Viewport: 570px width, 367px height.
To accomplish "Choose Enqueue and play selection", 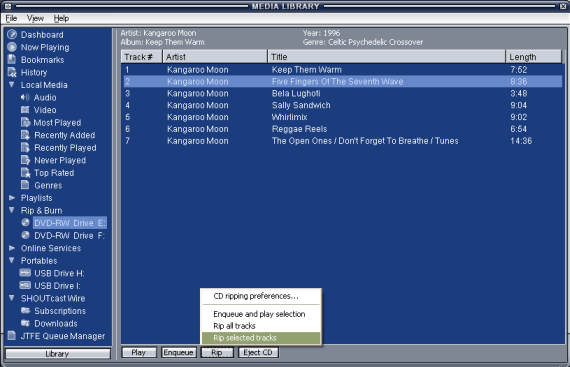I will pyautogui.click(x=261, y=314).
